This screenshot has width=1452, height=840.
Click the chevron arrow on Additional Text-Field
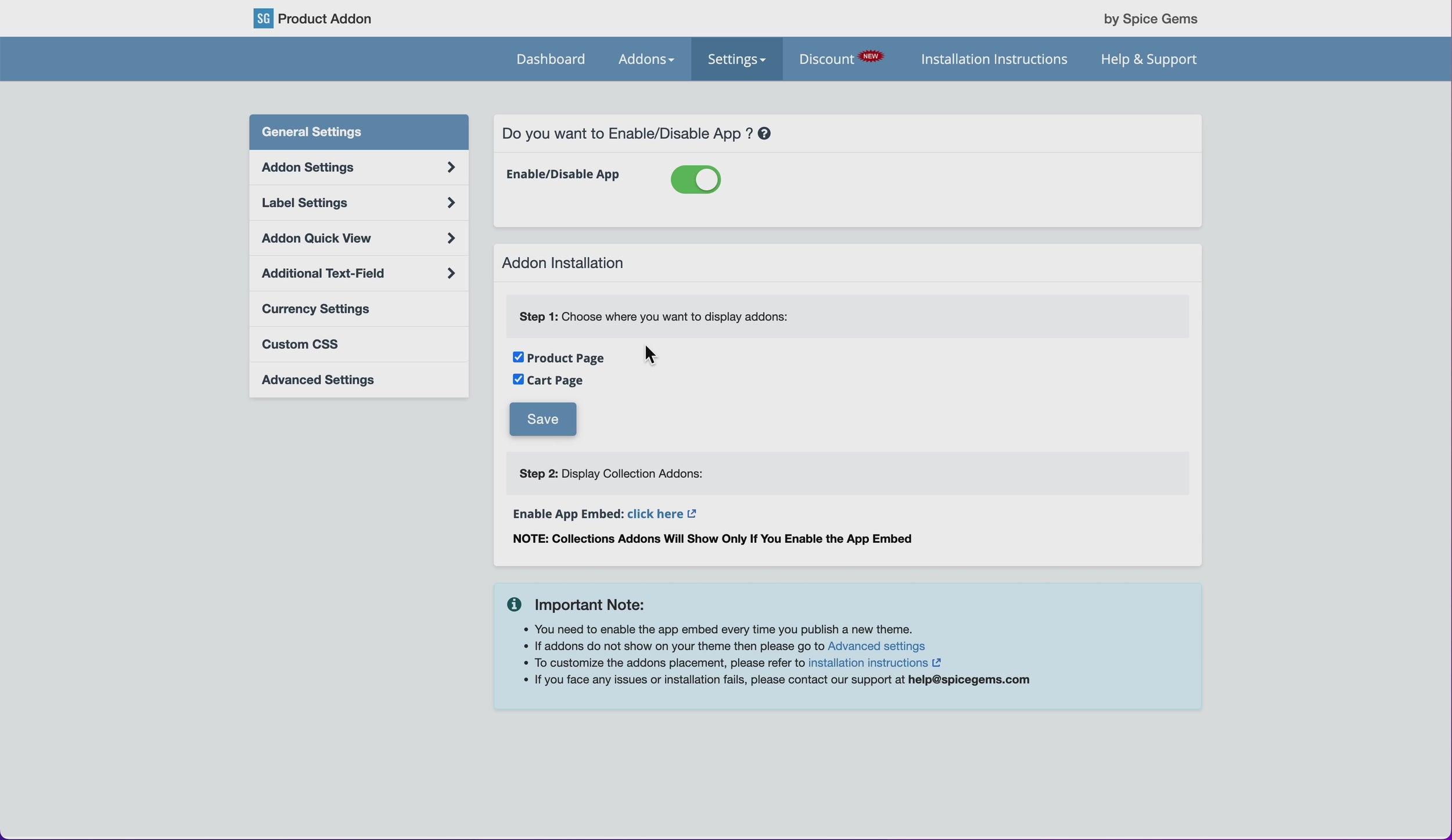pos(451,273)
